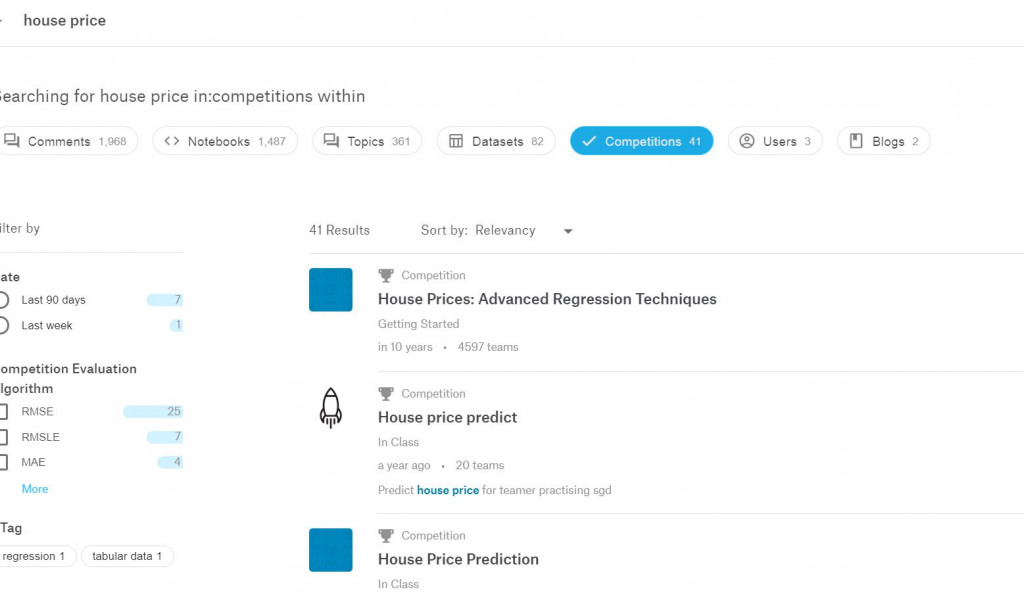Select the Last week radio option

4,325
